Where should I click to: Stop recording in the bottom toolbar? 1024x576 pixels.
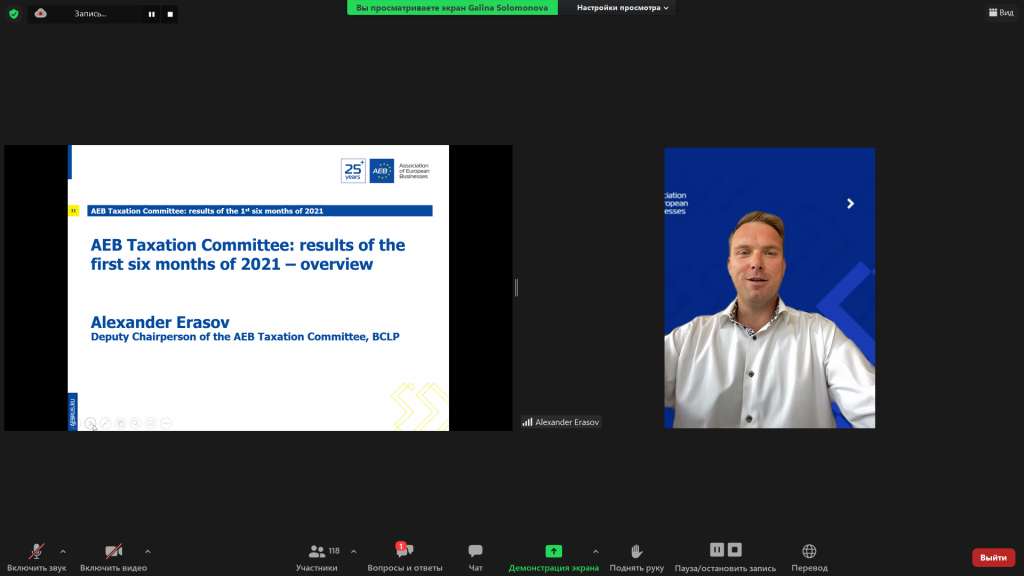click(735, 550)
